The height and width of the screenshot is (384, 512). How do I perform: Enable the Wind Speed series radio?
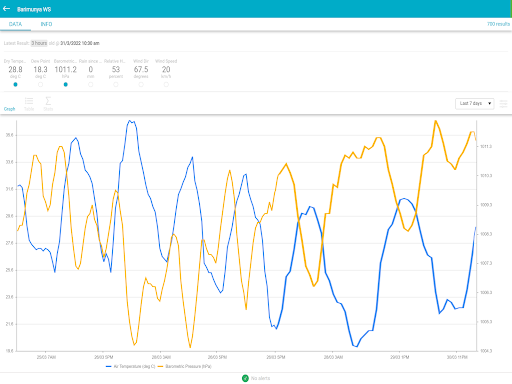(x=166, y=85)
